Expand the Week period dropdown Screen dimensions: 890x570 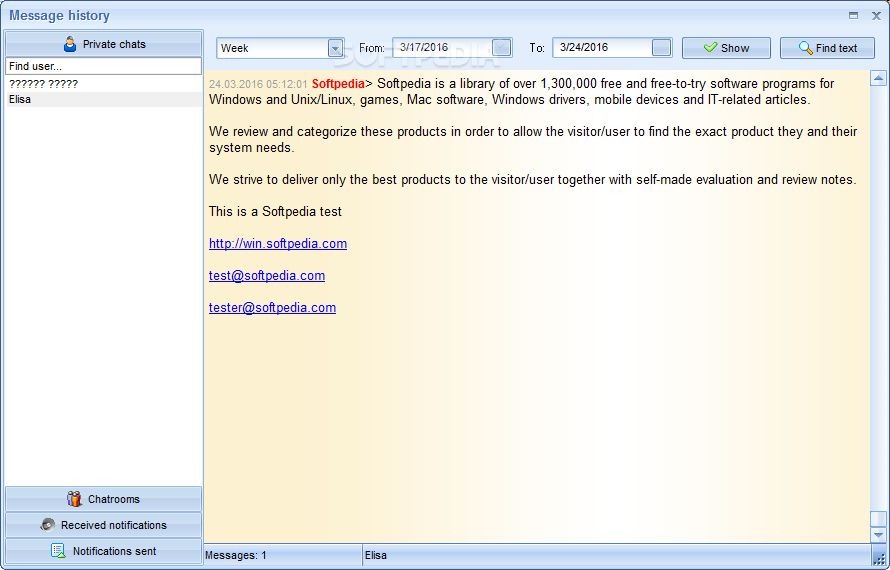(335, 48)
